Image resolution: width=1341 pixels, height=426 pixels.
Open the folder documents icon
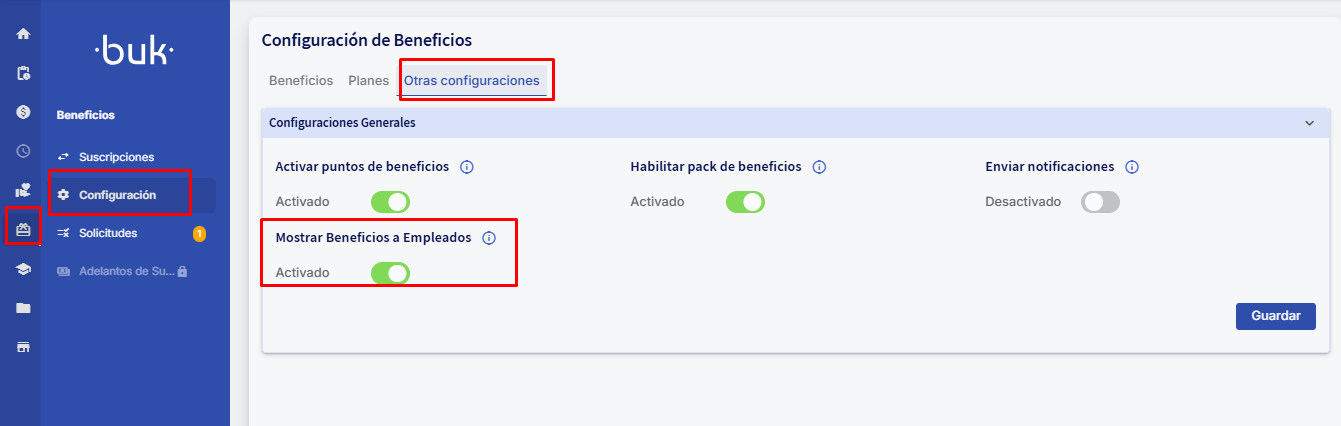(x=23, y=308)
